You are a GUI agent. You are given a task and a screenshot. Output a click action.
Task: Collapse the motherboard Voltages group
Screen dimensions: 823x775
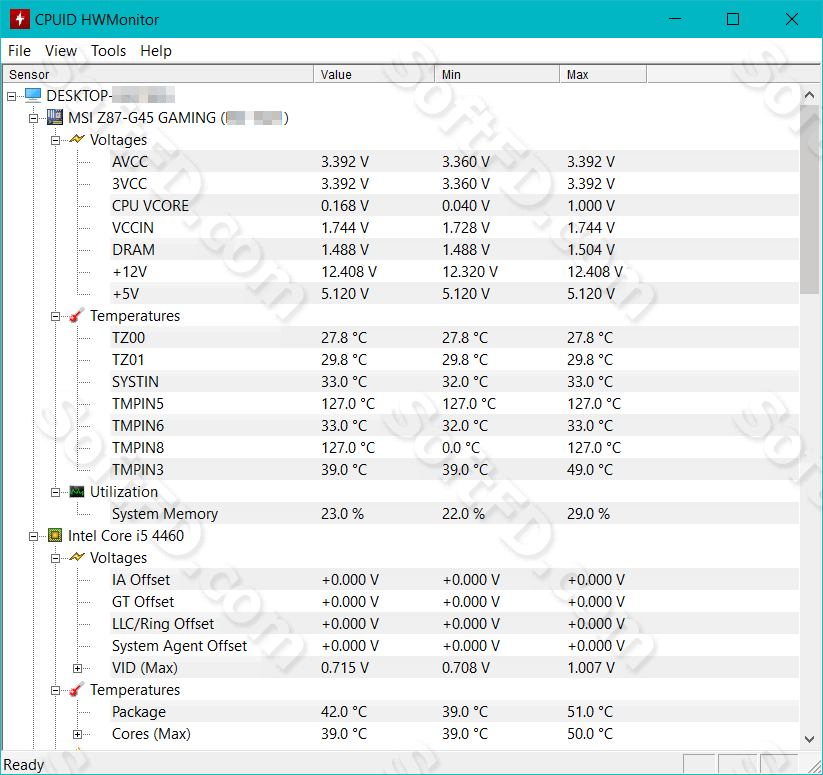coord(55,140)
